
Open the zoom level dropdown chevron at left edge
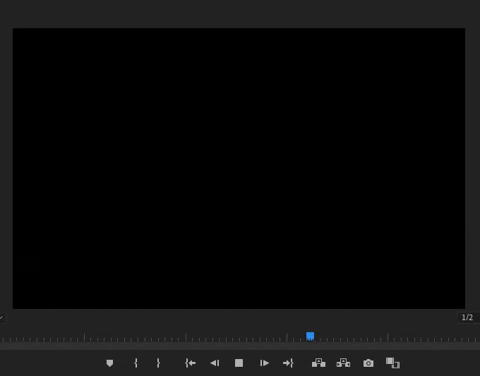coord(2,318)
